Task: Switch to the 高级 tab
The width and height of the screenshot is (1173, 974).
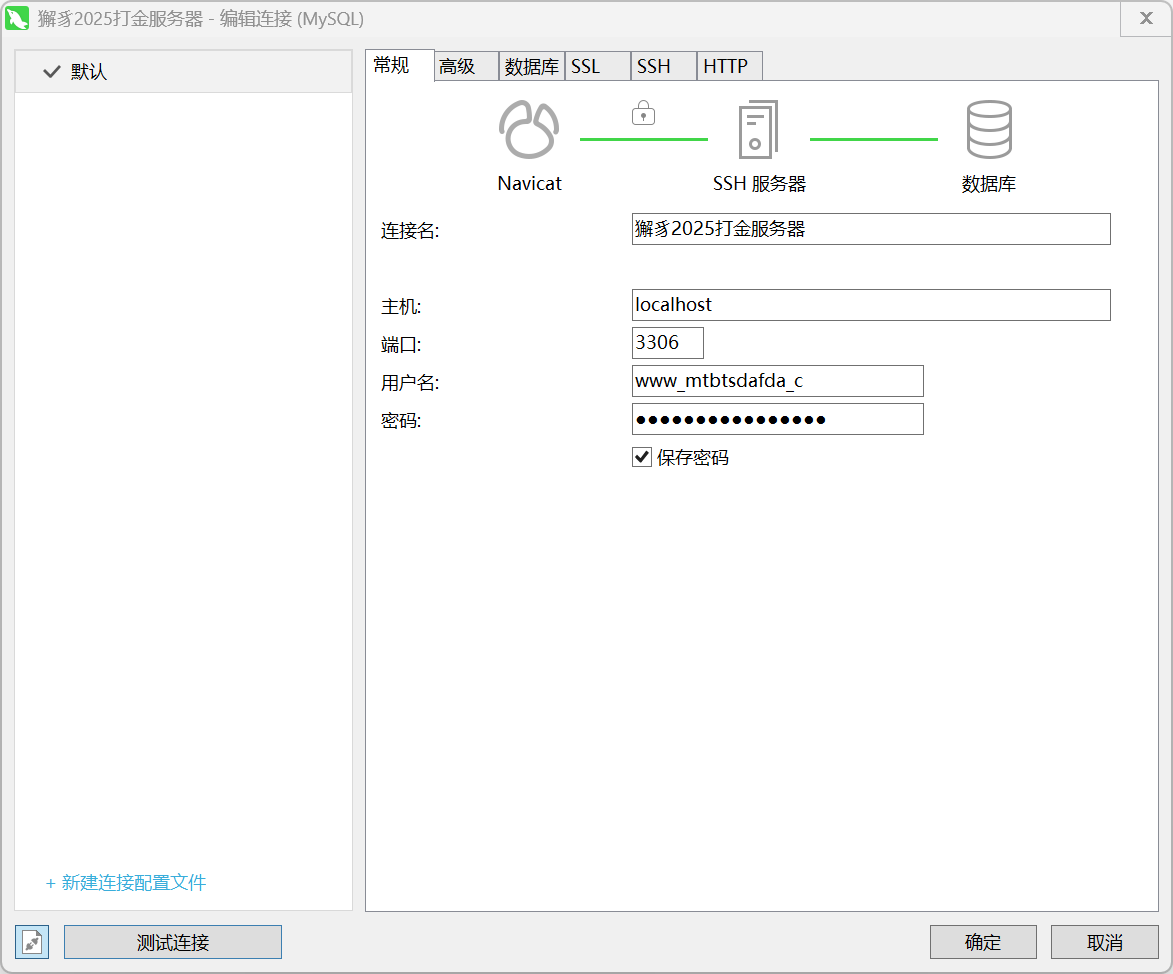Action: tap(458, 67)
